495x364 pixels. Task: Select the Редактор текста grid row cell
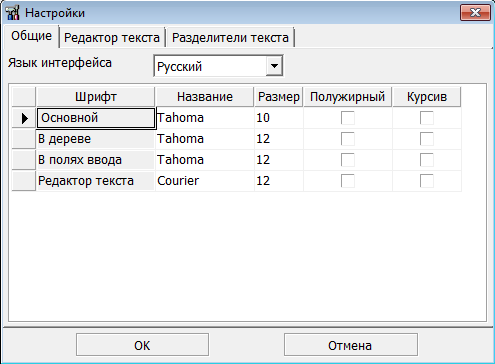96,181
